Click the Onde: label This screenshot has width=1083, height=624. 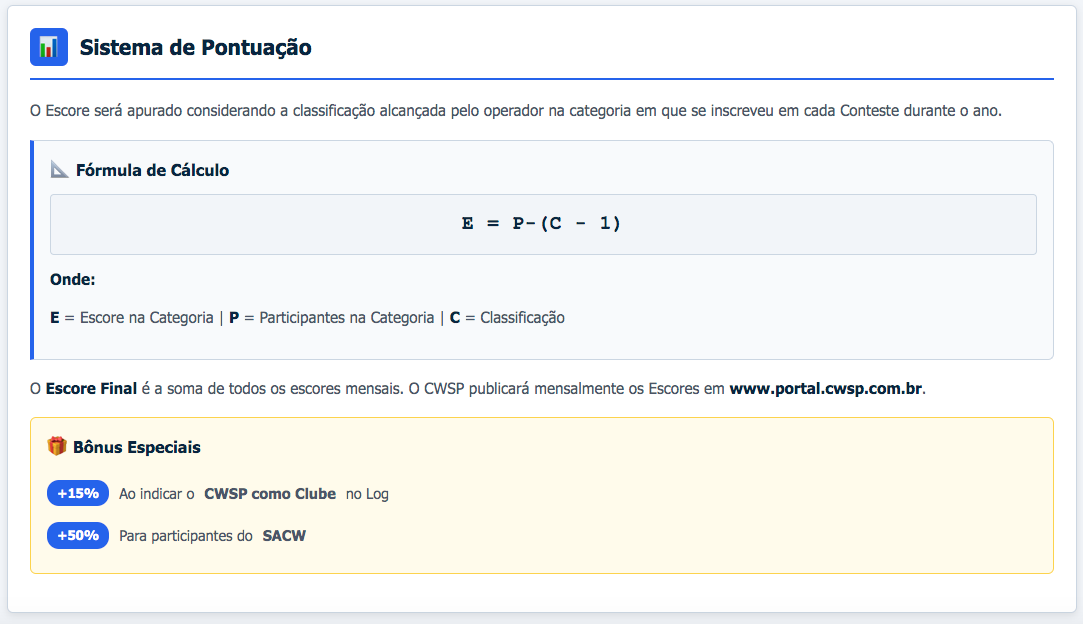pyautogui.click(x=72, y=280)
